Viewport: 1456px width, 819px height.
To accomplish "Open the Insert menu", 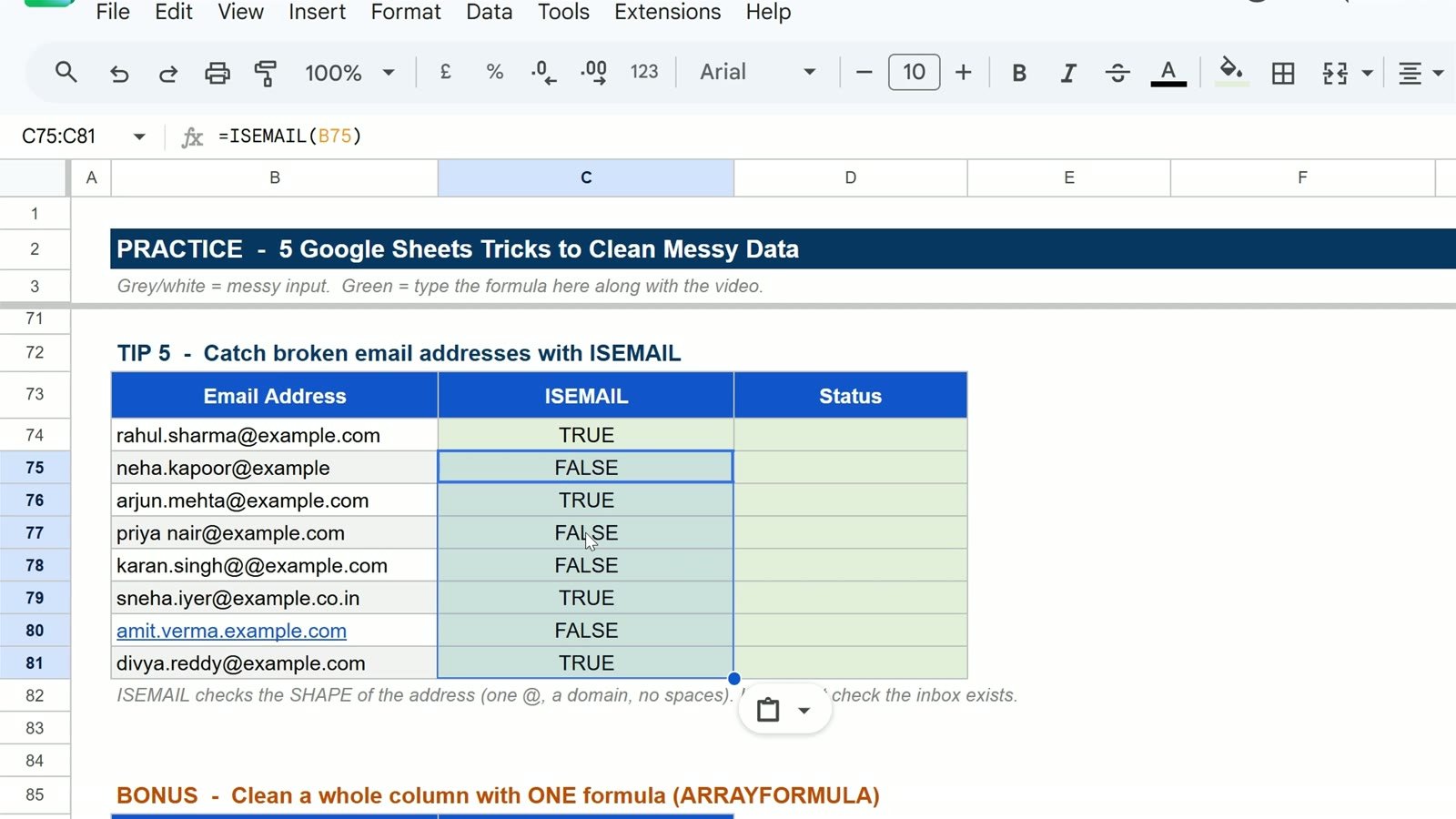I will click(317, 12).
